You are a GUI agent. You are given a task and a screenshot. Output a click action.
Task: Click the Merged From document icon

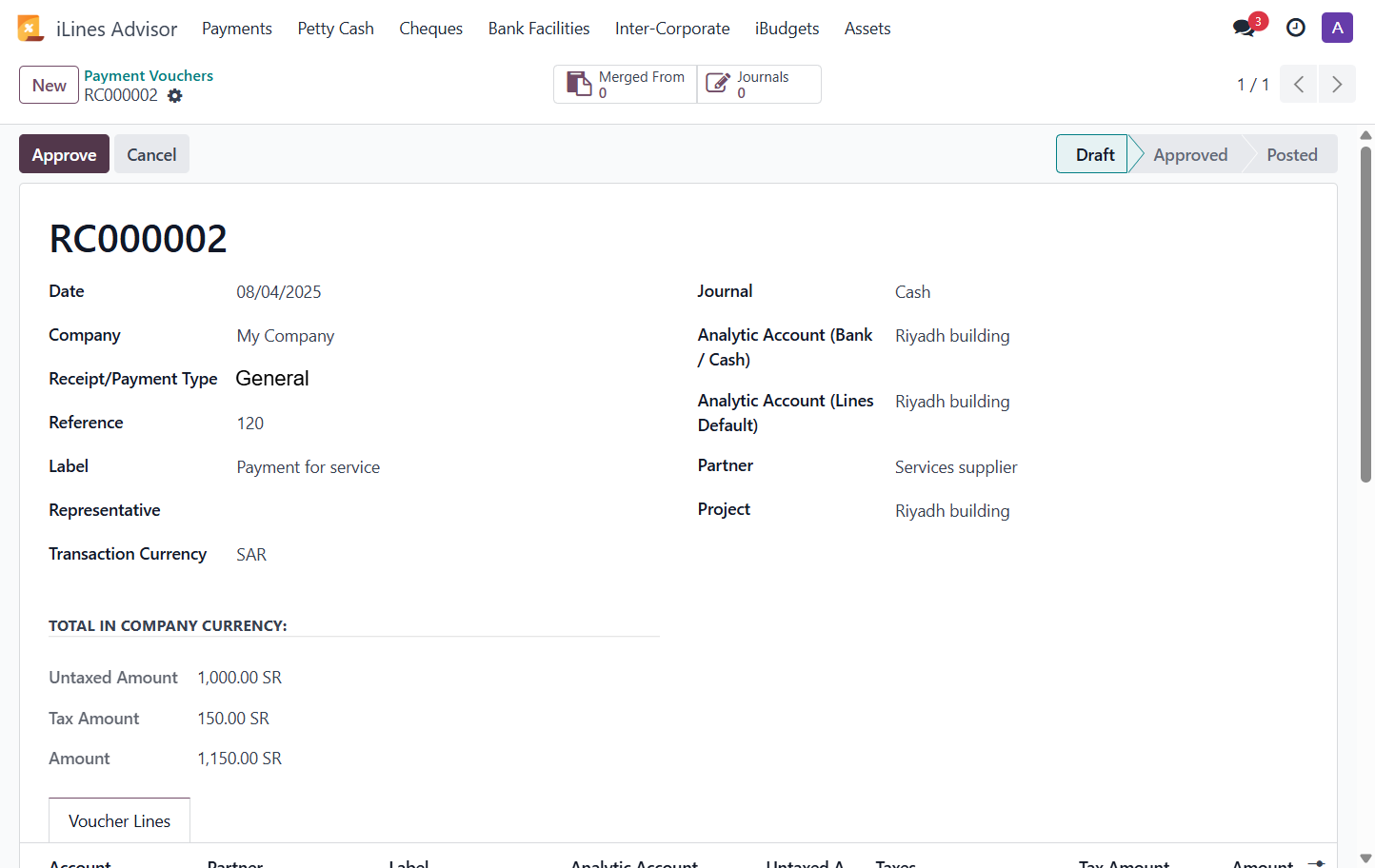[x=579, y=84]
